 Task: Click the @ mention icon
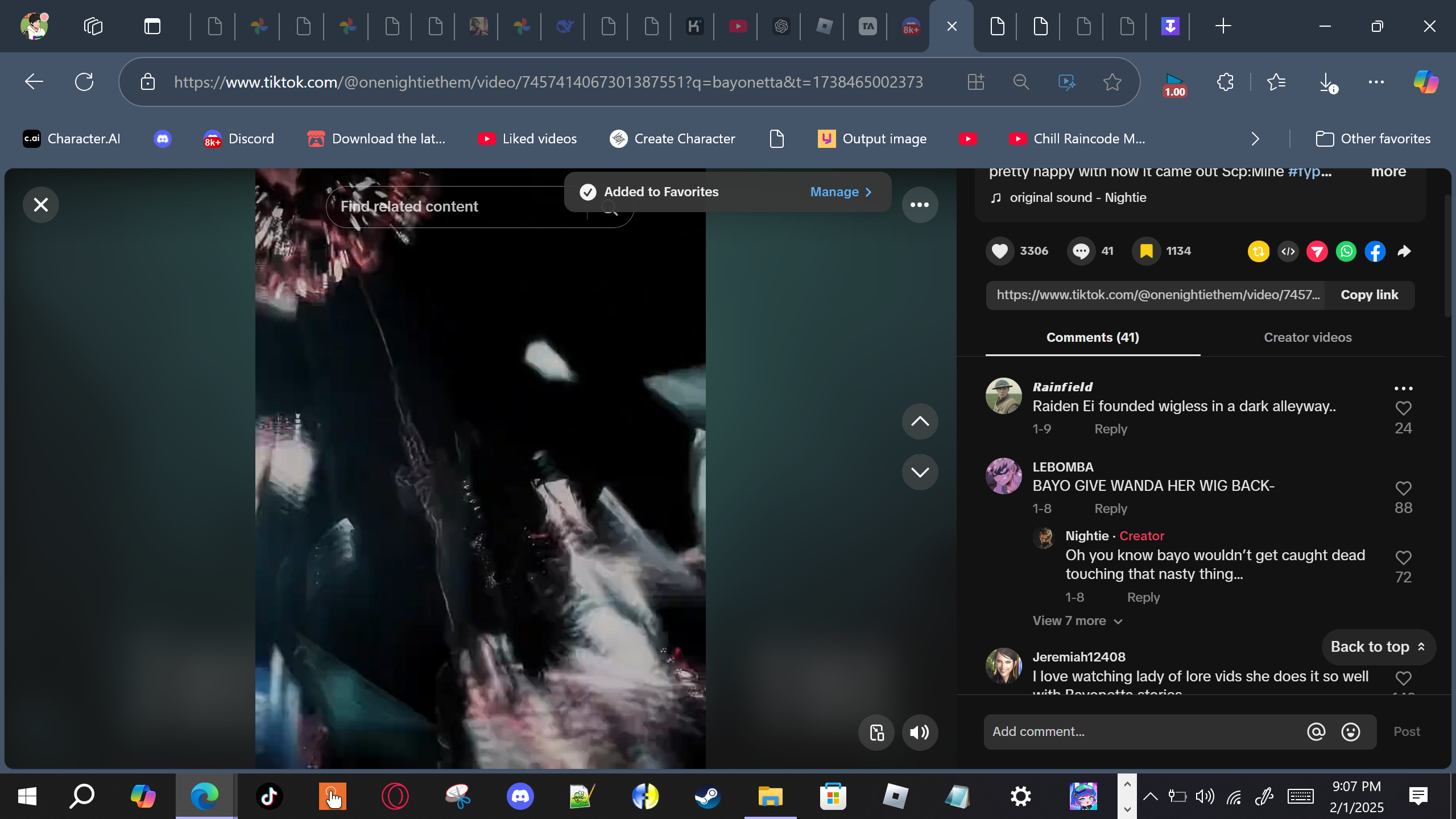1316,731
